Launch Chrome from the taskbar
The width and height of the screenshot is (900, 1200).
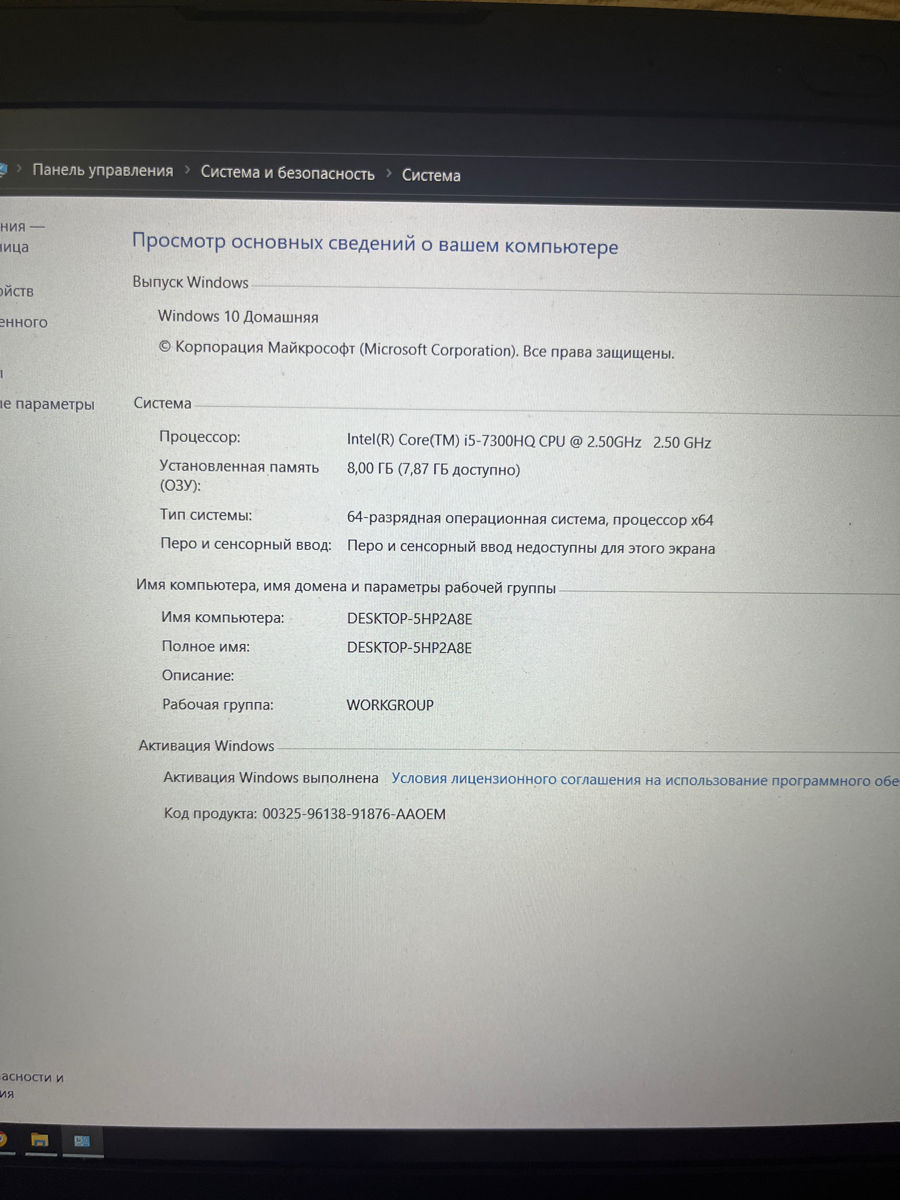(4, 1140)
